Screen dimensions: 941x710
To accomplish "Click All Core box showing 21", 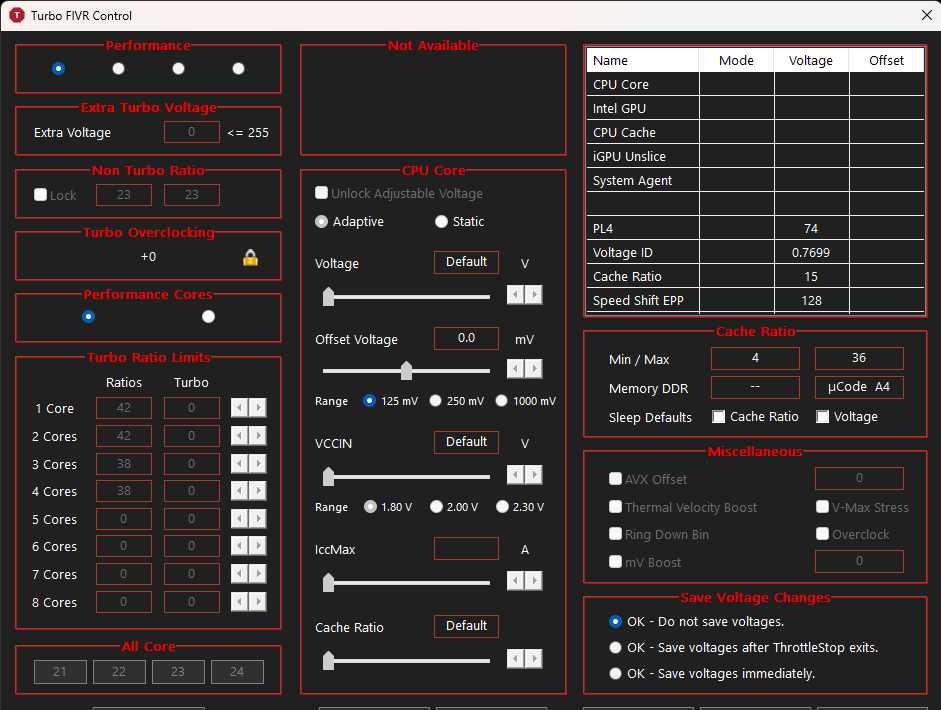I will (x=60, y=672).
